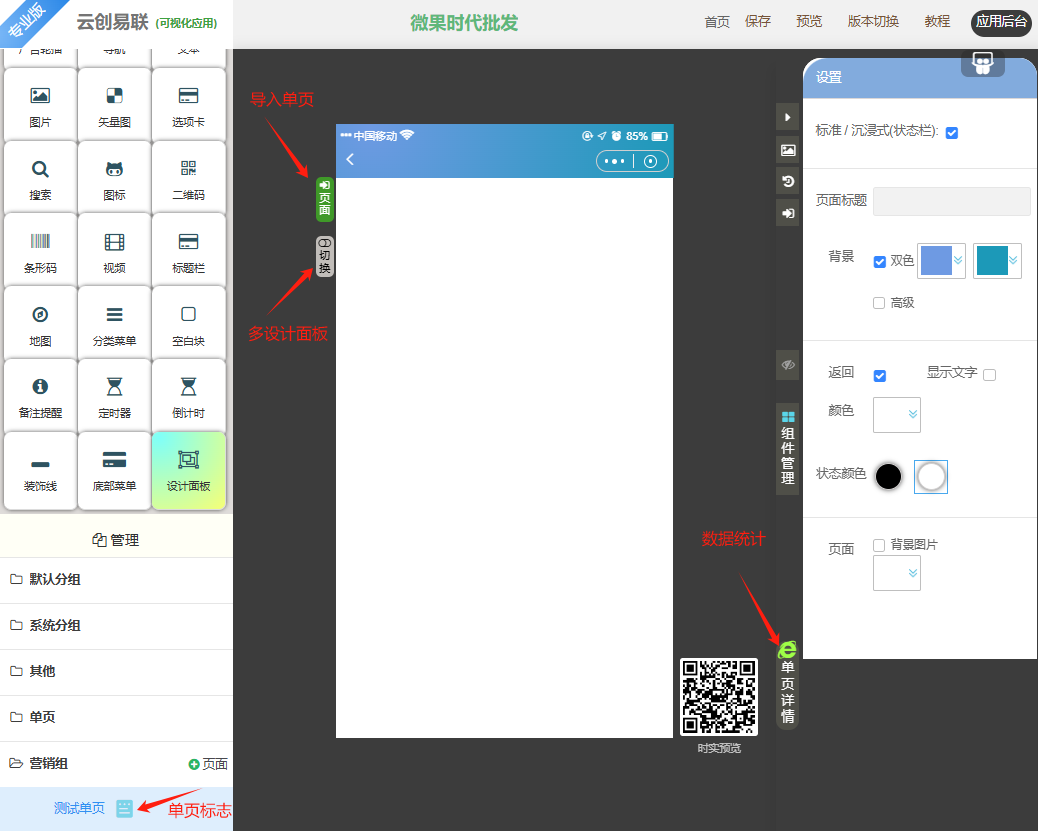Open the 版本切换 menu item
The width and height of the screenshot is (1038, 831).
(x=873, y=22)
